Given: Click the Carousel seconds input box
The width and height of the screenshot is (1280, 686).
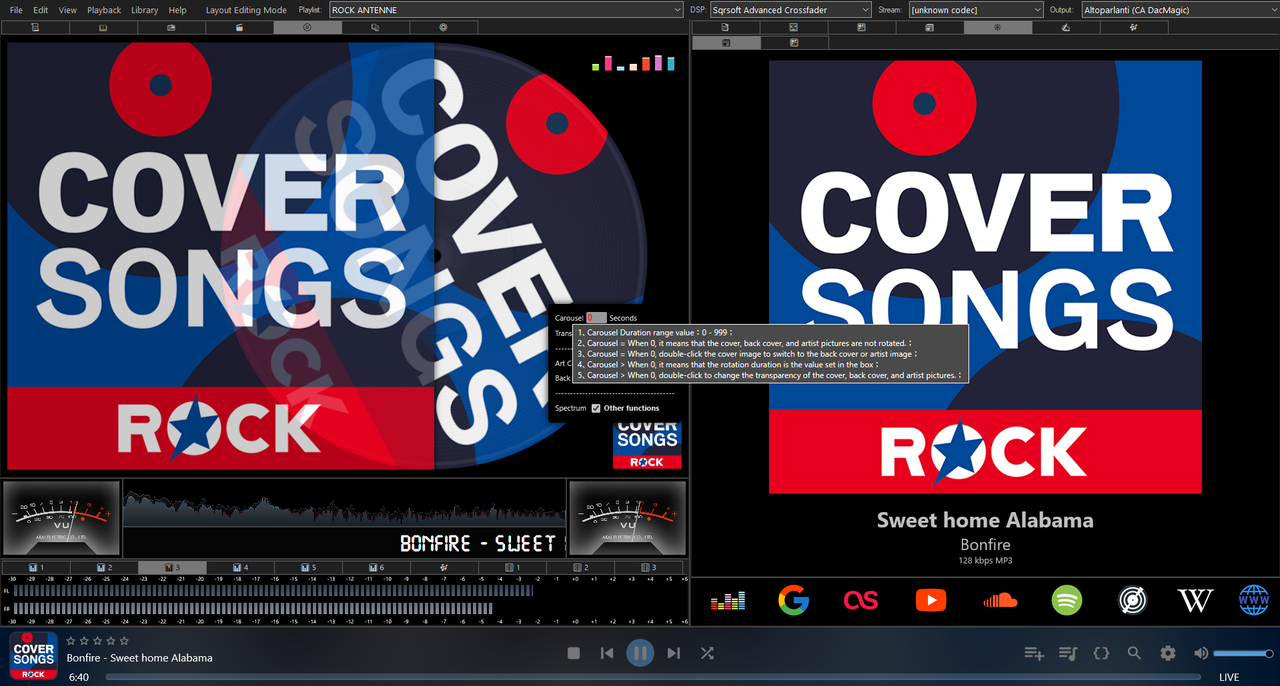Looking at the screenshot, I should (x=596, y=317).
